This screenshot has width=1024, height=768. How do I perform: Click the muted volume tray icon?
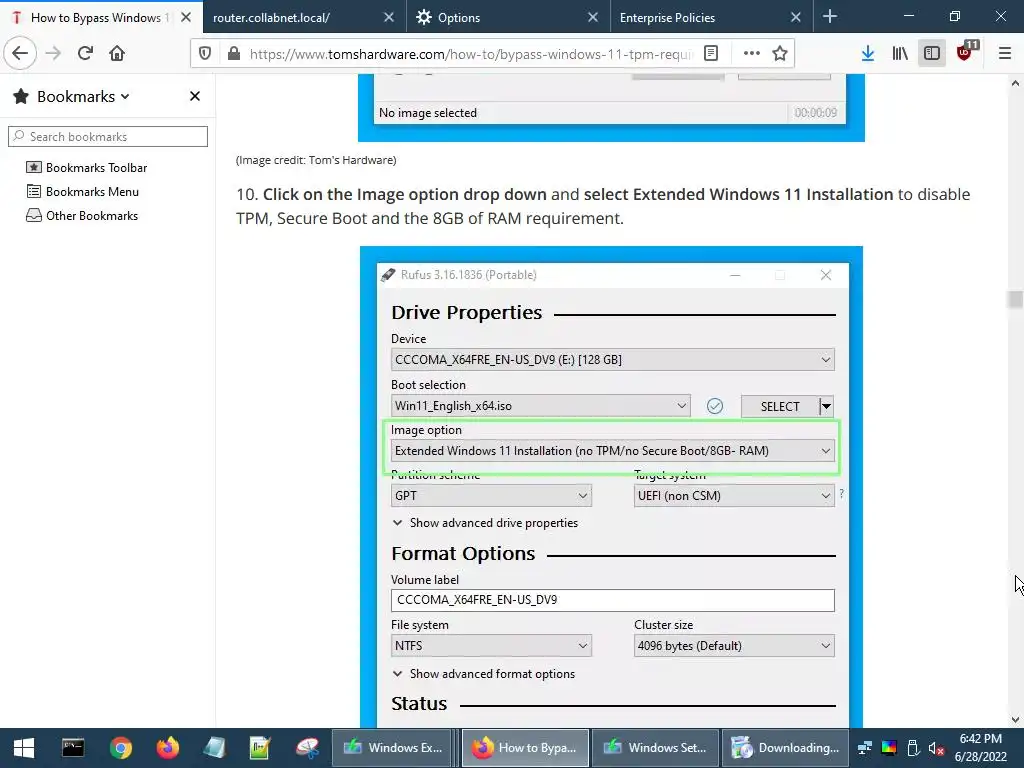tap(936, 748)
